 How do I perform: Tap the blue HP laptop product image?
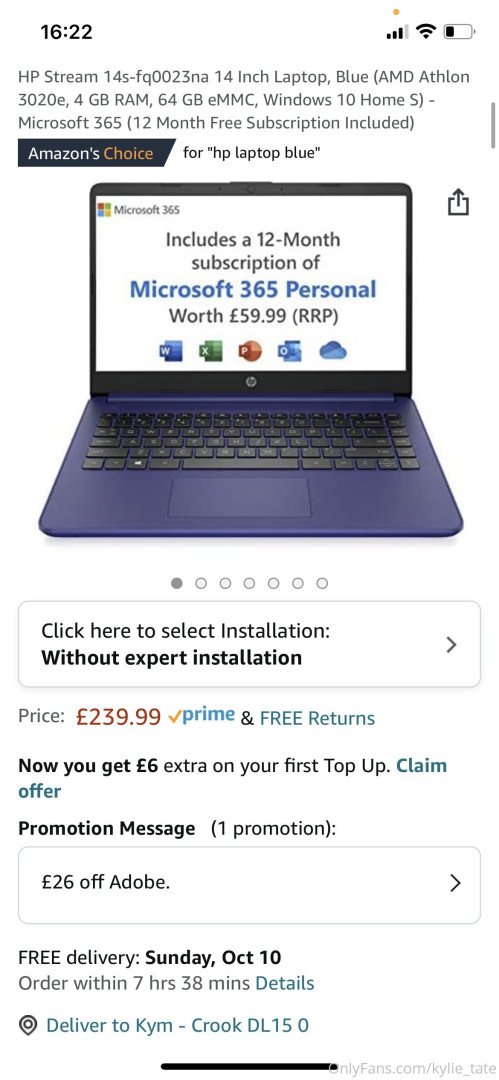pyautogui.click(x=250, y=360)
